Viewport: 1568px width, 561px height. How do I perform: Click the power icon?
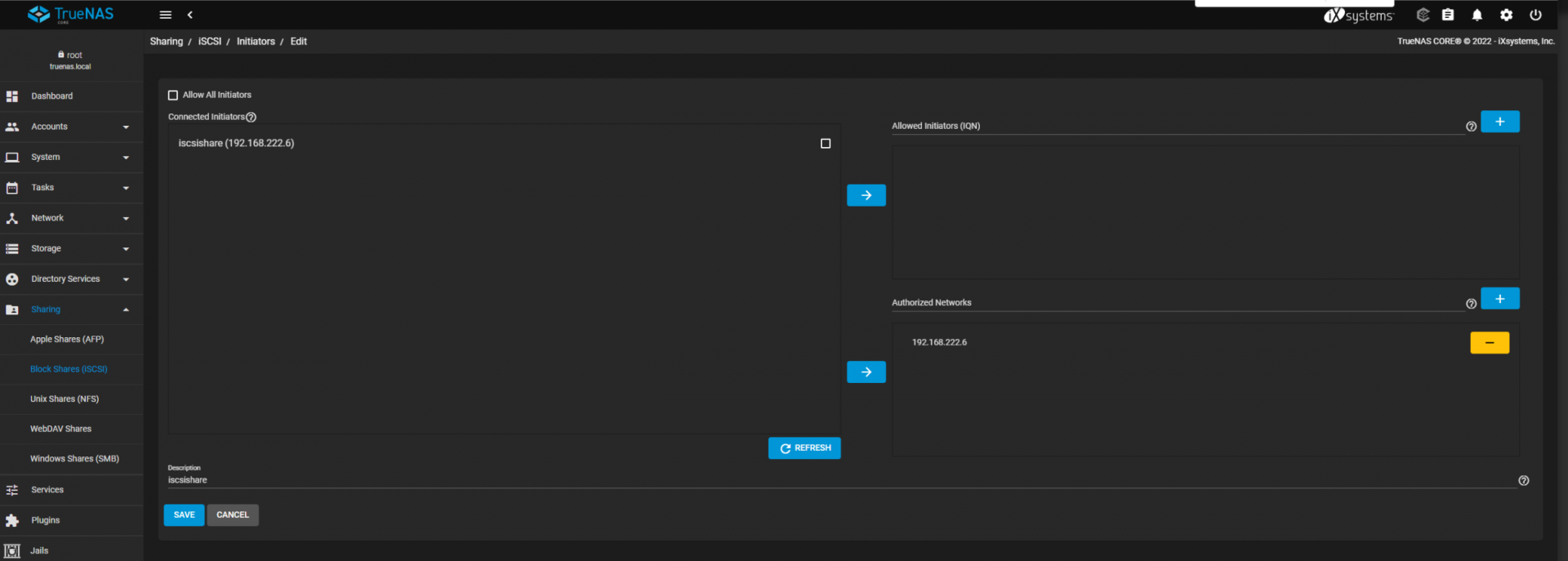point(1535,15)
